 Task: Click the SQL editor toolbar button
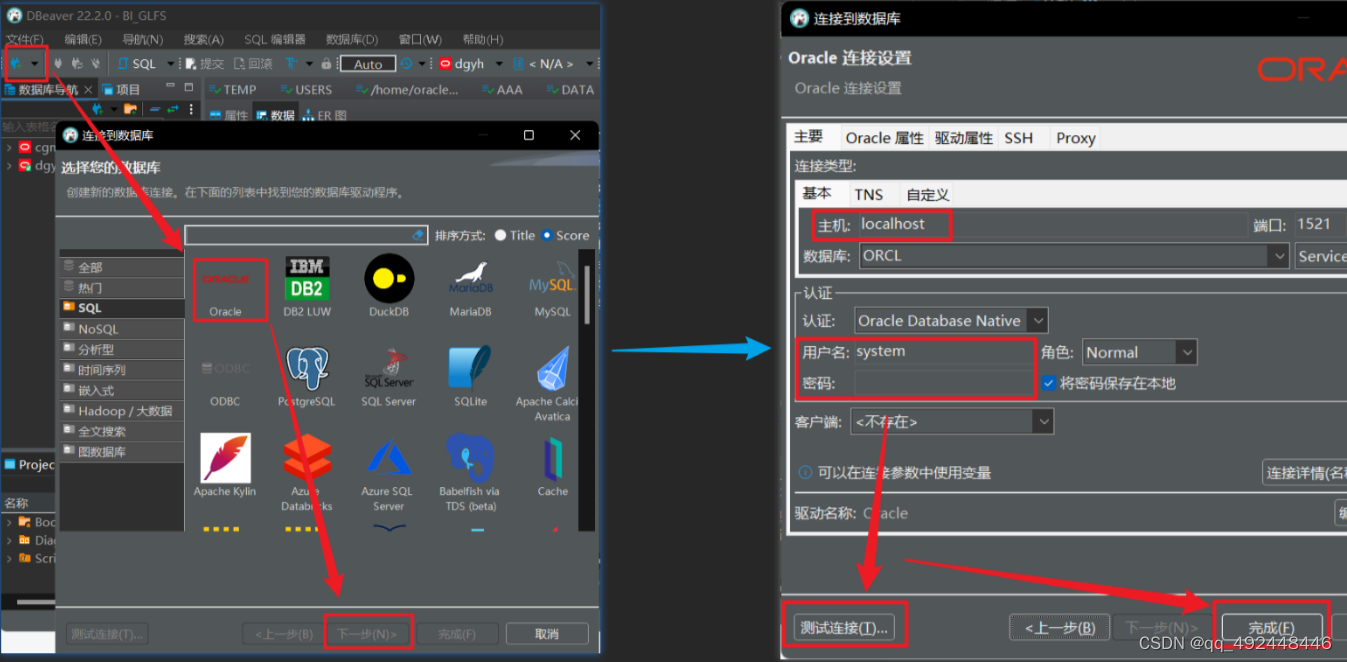[138, 63]
